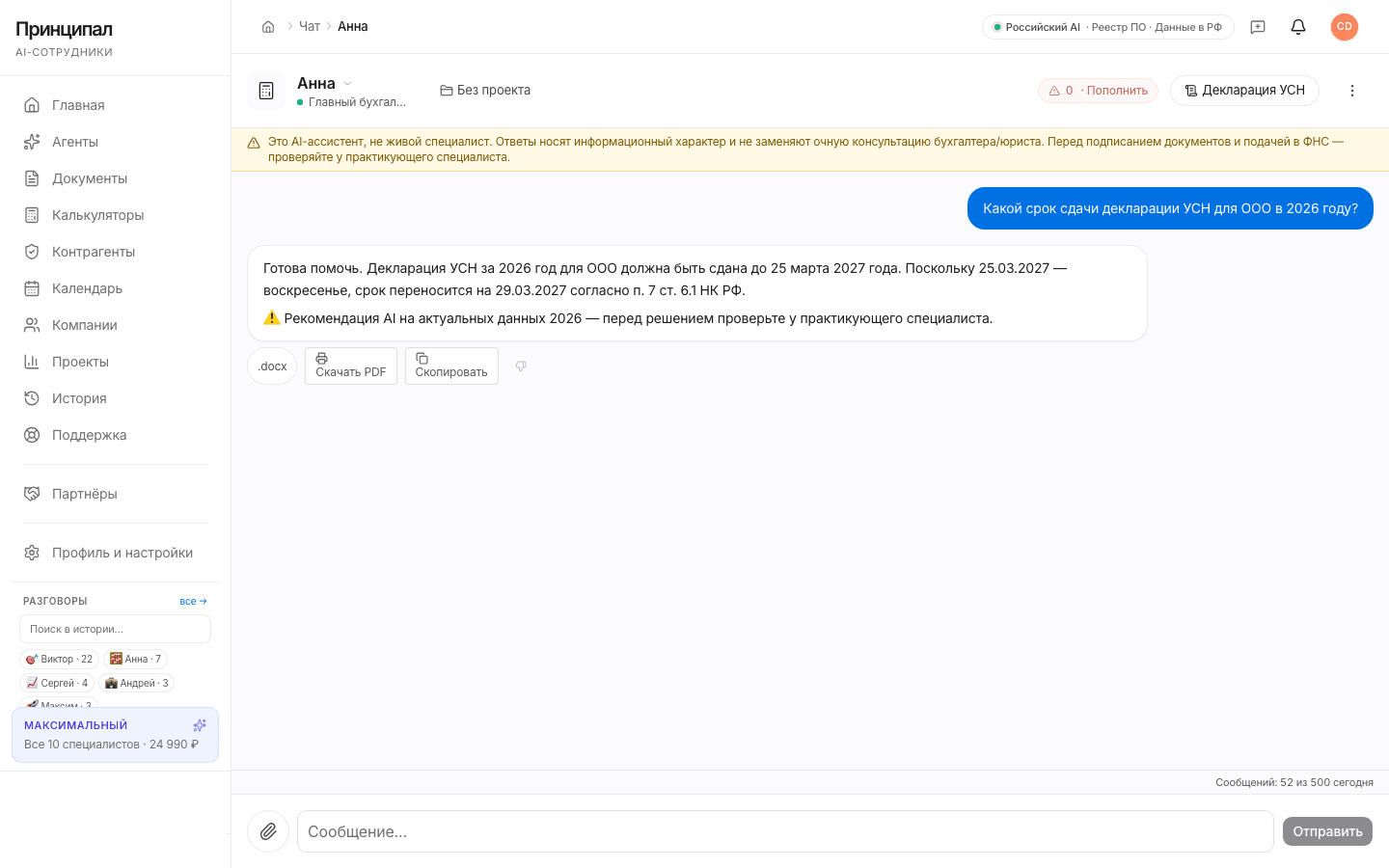Open the three-dot chat options menu
The image size is (1389, 868).
coord(1352,91)
